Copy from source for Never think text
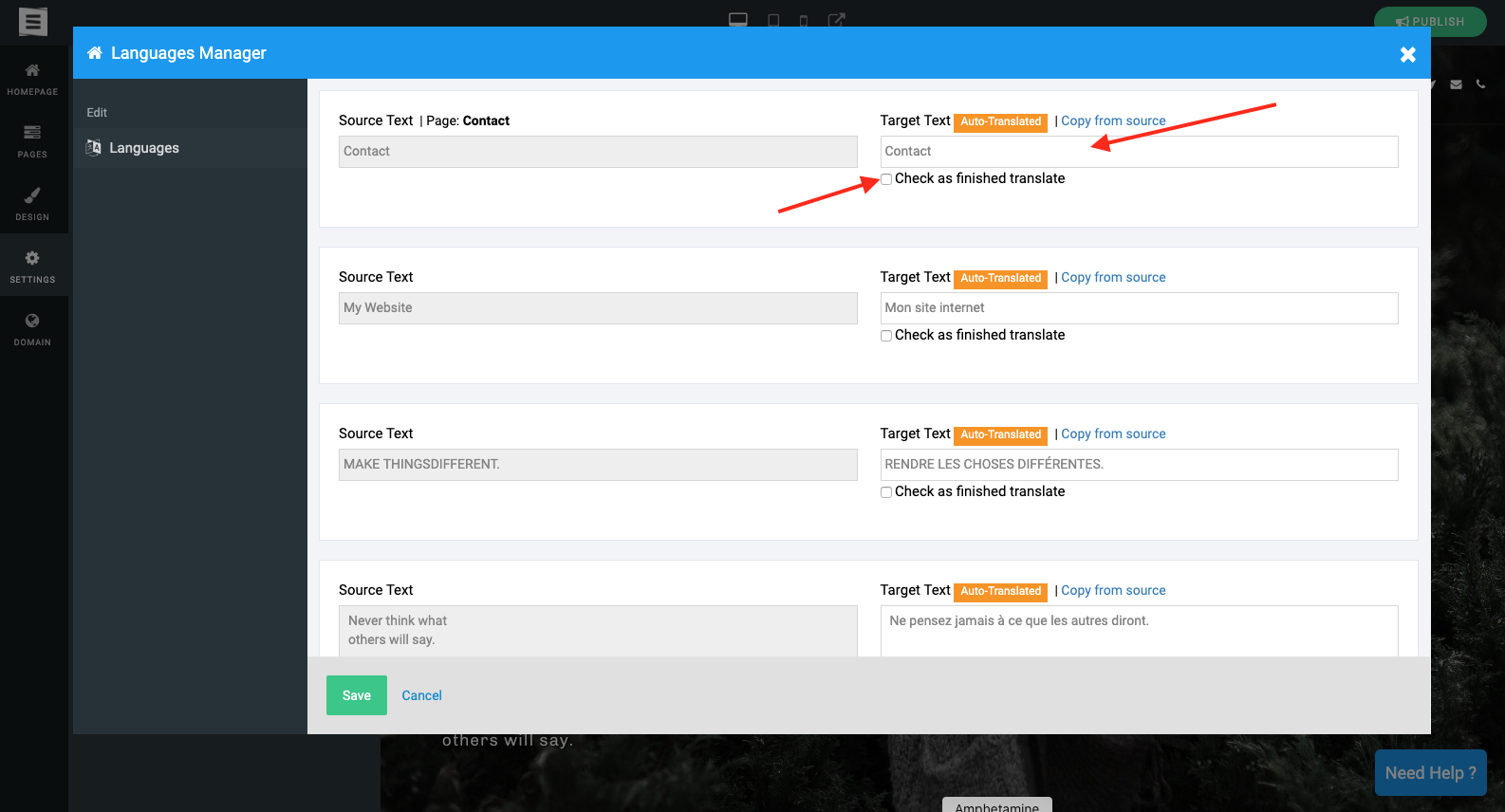Viewport: 1505px width, 812px height. 1113,590
